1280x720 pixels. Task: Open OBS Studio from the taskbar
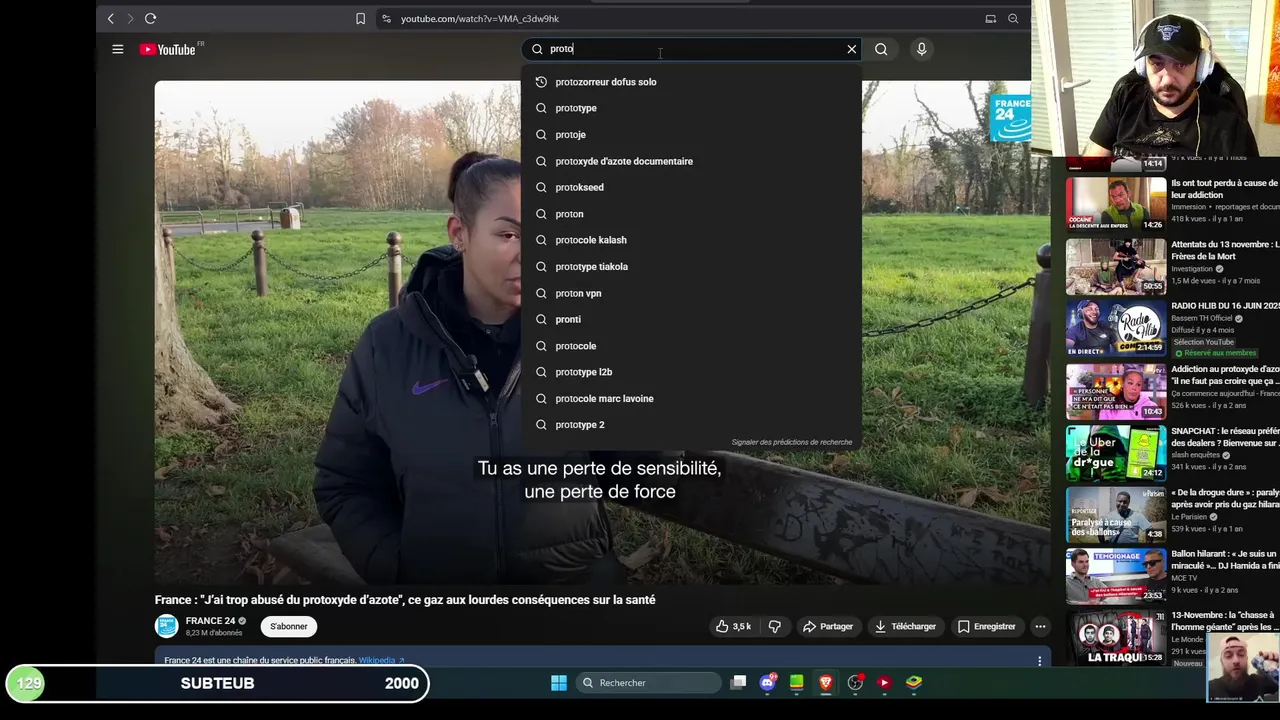click(855, 683)
